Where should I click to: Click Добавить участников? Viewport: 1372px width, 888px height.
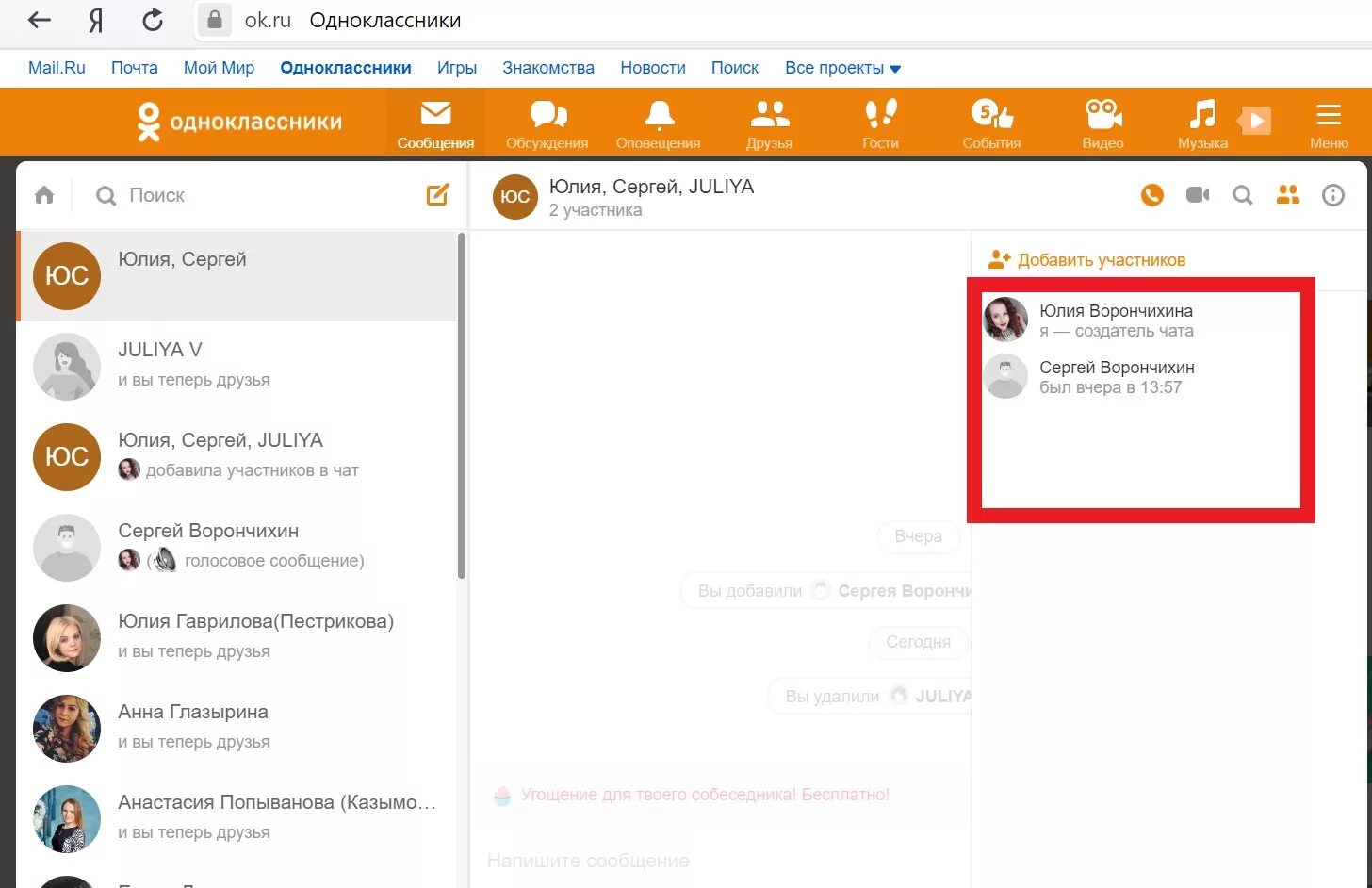click(1086, 260)
